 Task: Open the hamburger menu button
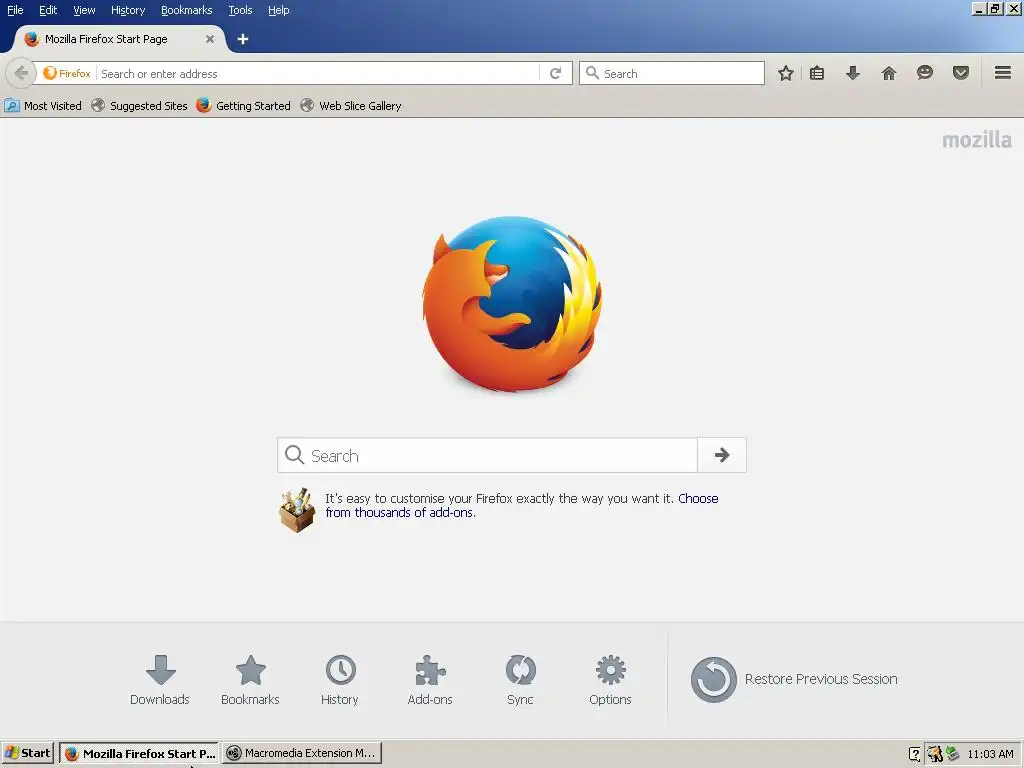click(x=1003, y=73)
